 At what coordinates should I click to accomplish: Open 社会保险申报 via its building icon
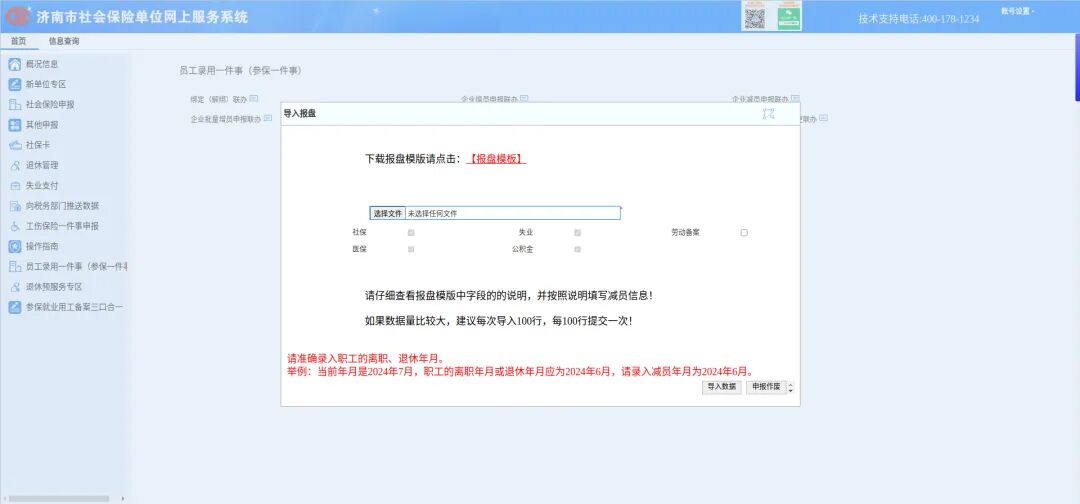click(15, 104)
